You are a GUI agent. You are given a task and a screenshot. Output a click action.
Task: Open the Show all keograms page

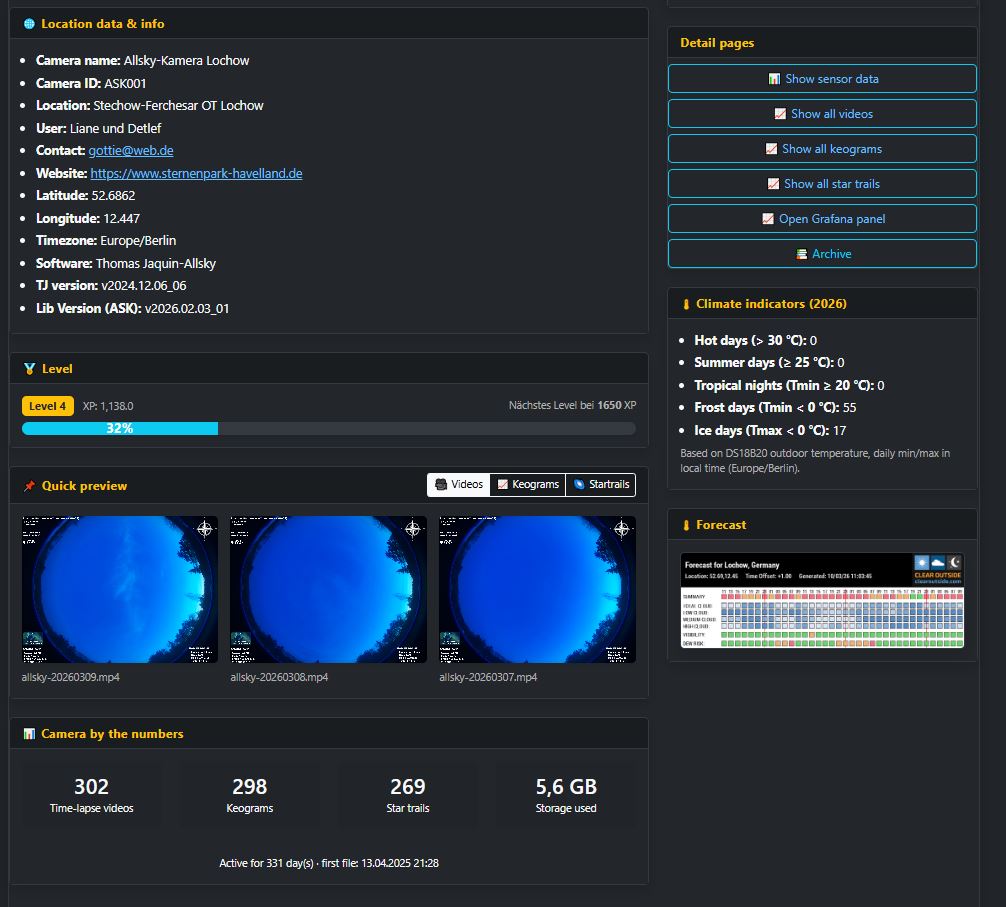point(823,149)
